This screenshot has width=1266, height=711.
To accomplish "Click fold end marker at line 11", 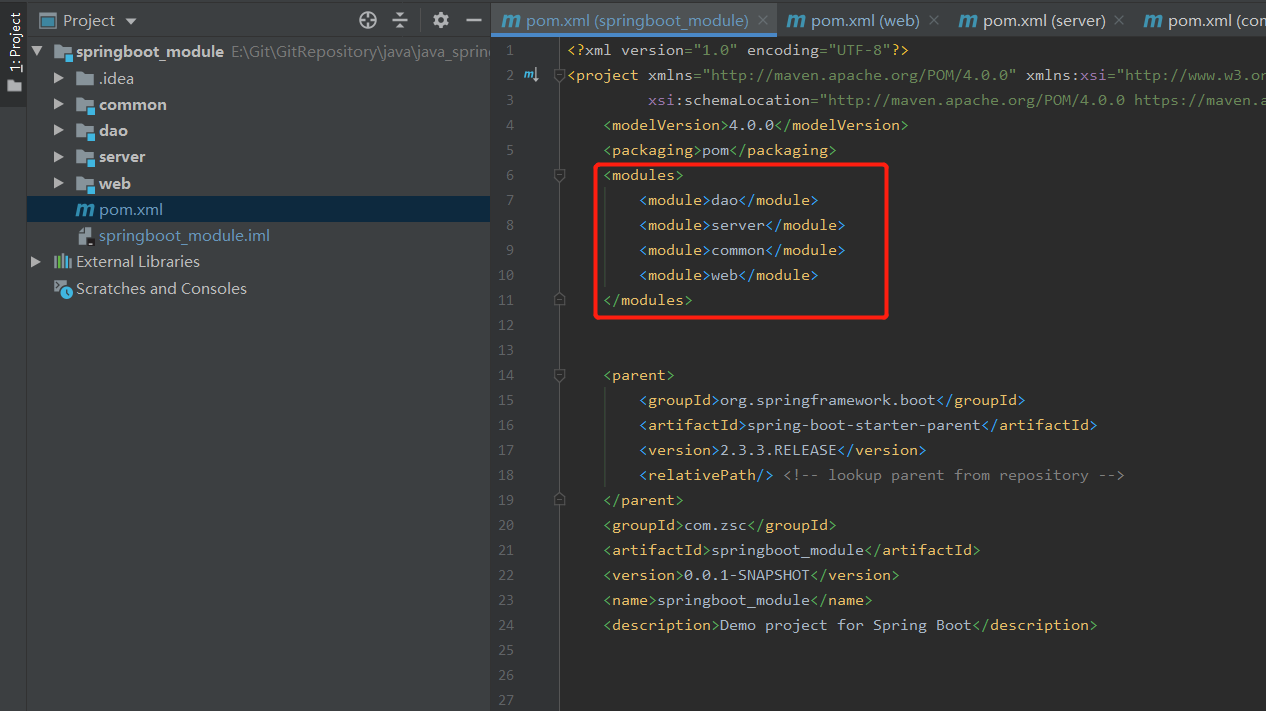I will click(559, 300).
